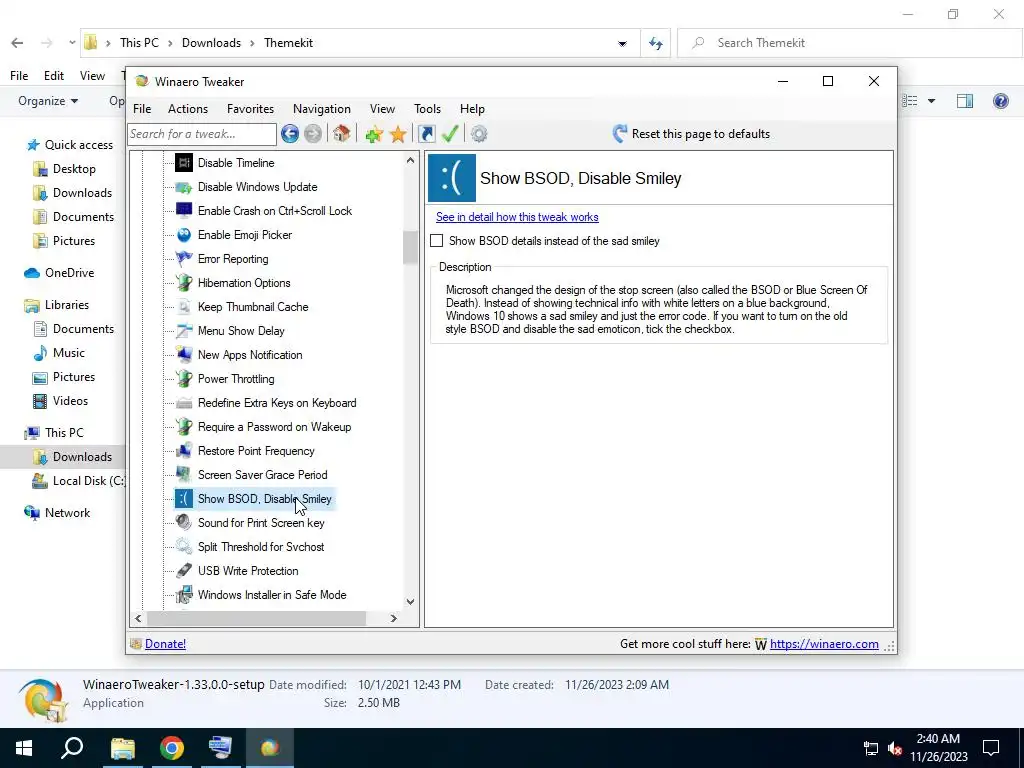
Task: Open the Windows Start button
Action: 24,748
